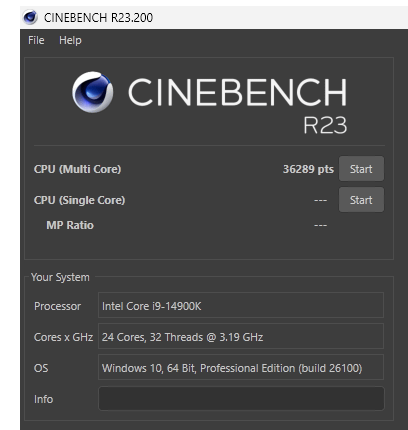Click the 36289 pts score
Image resolution: width=408 pixels, height=430 pixels.
(x=308, y=169)
